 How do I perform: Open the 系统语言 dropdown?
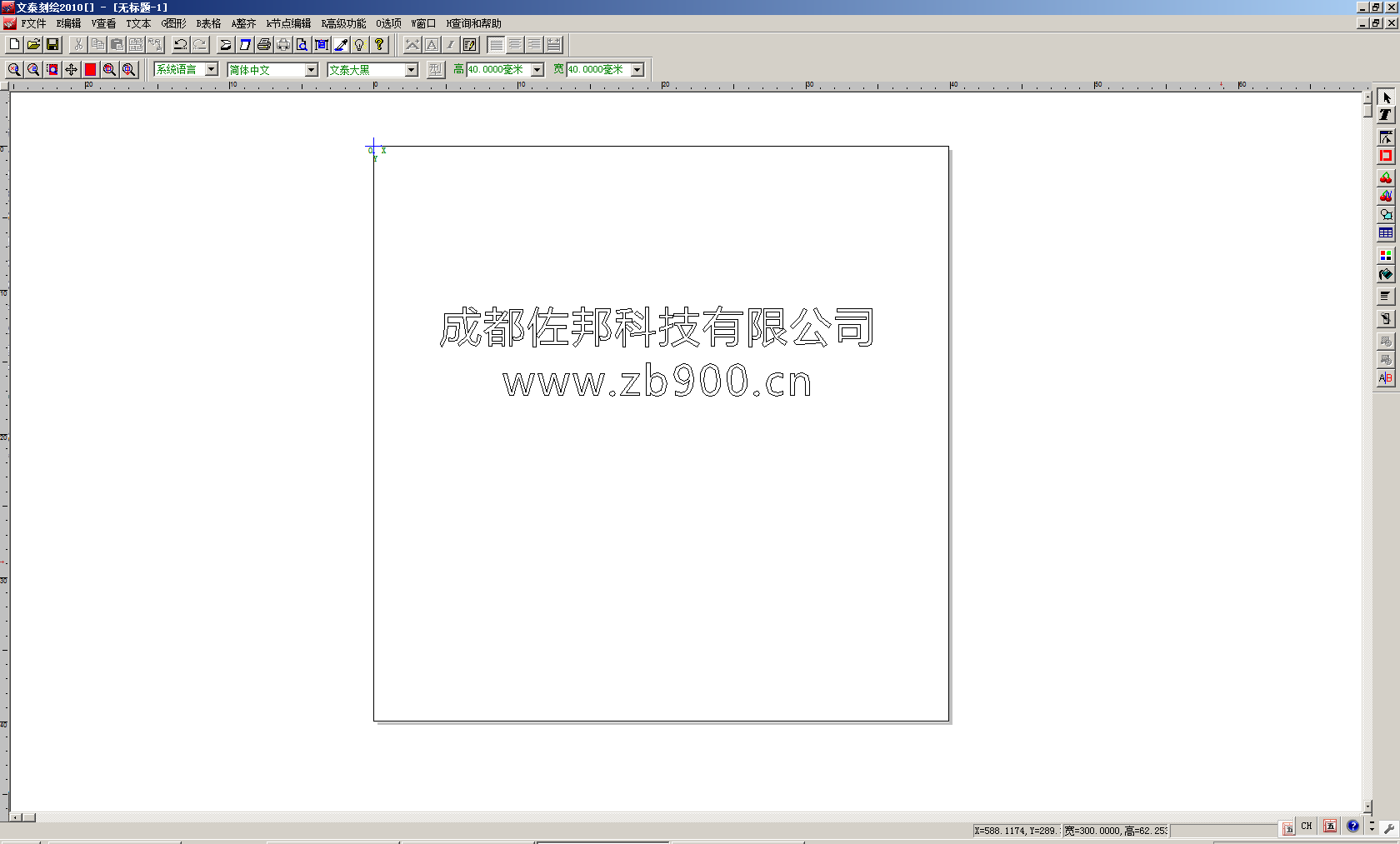(x=212, y=69)
